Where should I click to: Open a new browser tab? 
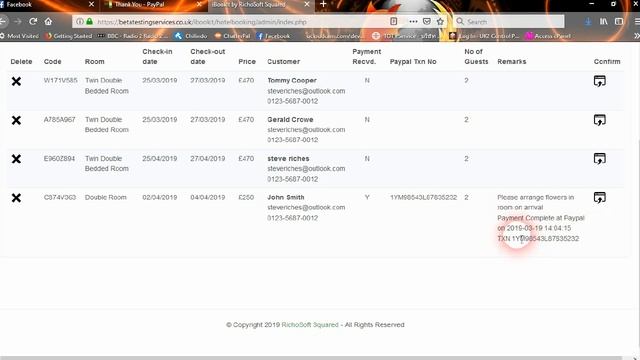coord(323,4)
